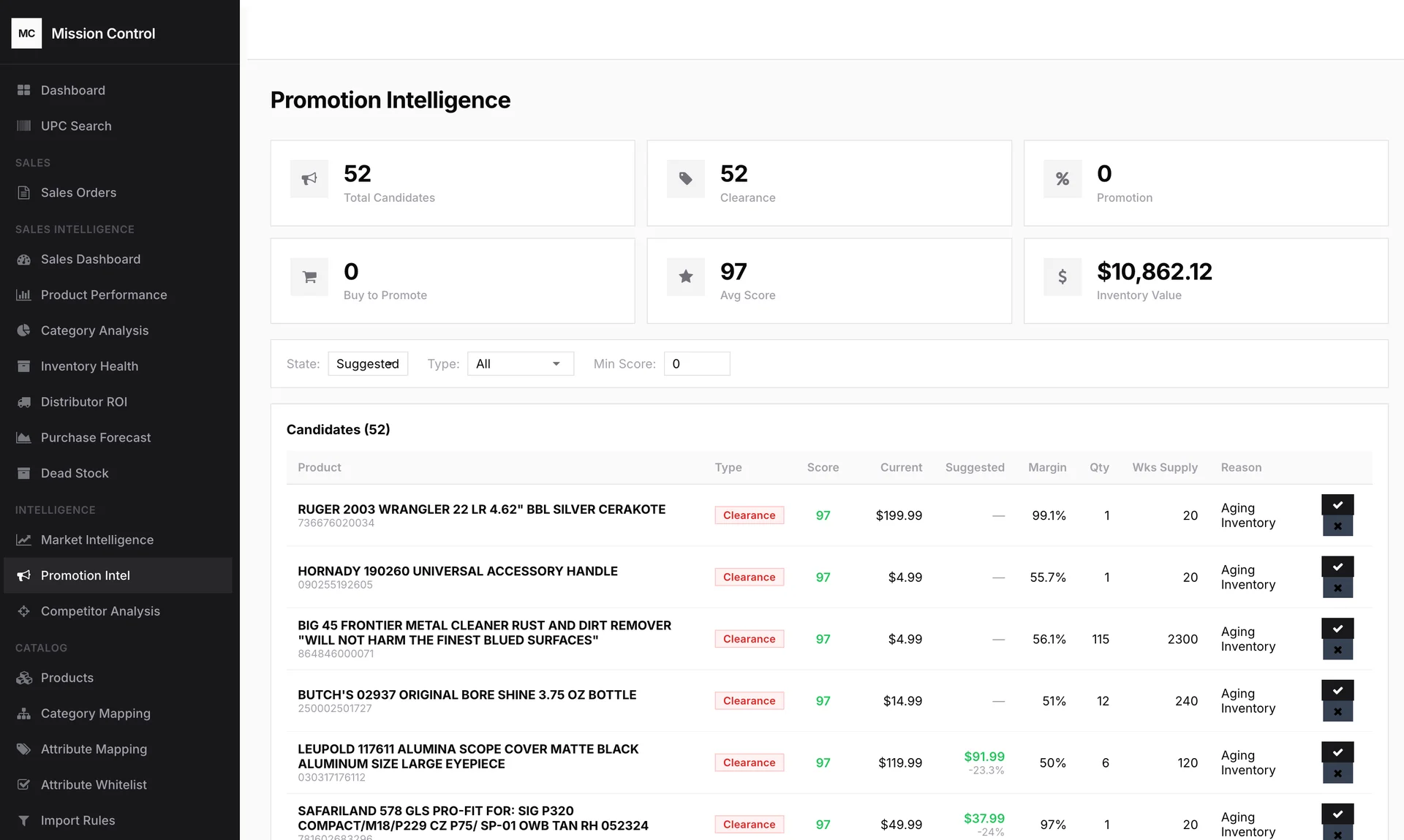Go to UPC Search page
This screenshot has height=840, width=1404.
point(118,126)
